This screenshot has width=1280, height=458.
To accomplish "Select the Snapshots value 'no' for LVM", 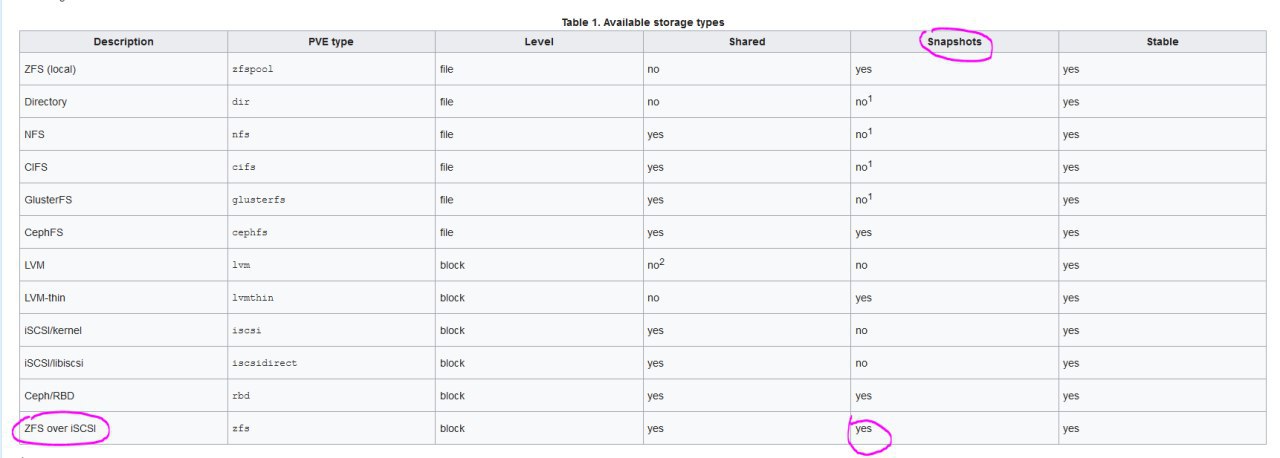I will (x=862, y=265).
